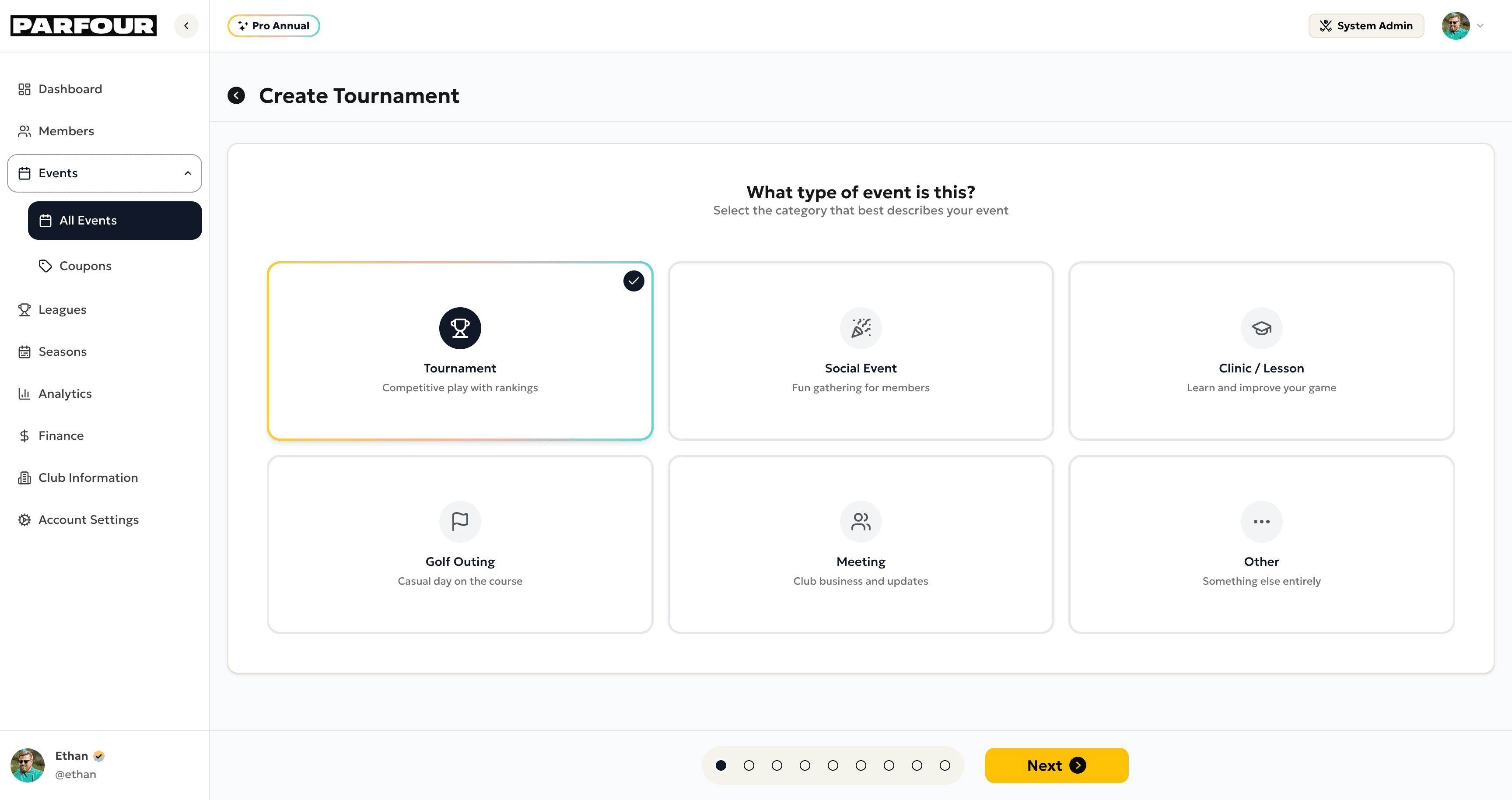Collapse the sidebar with chevron button

[x=186, y=26]
